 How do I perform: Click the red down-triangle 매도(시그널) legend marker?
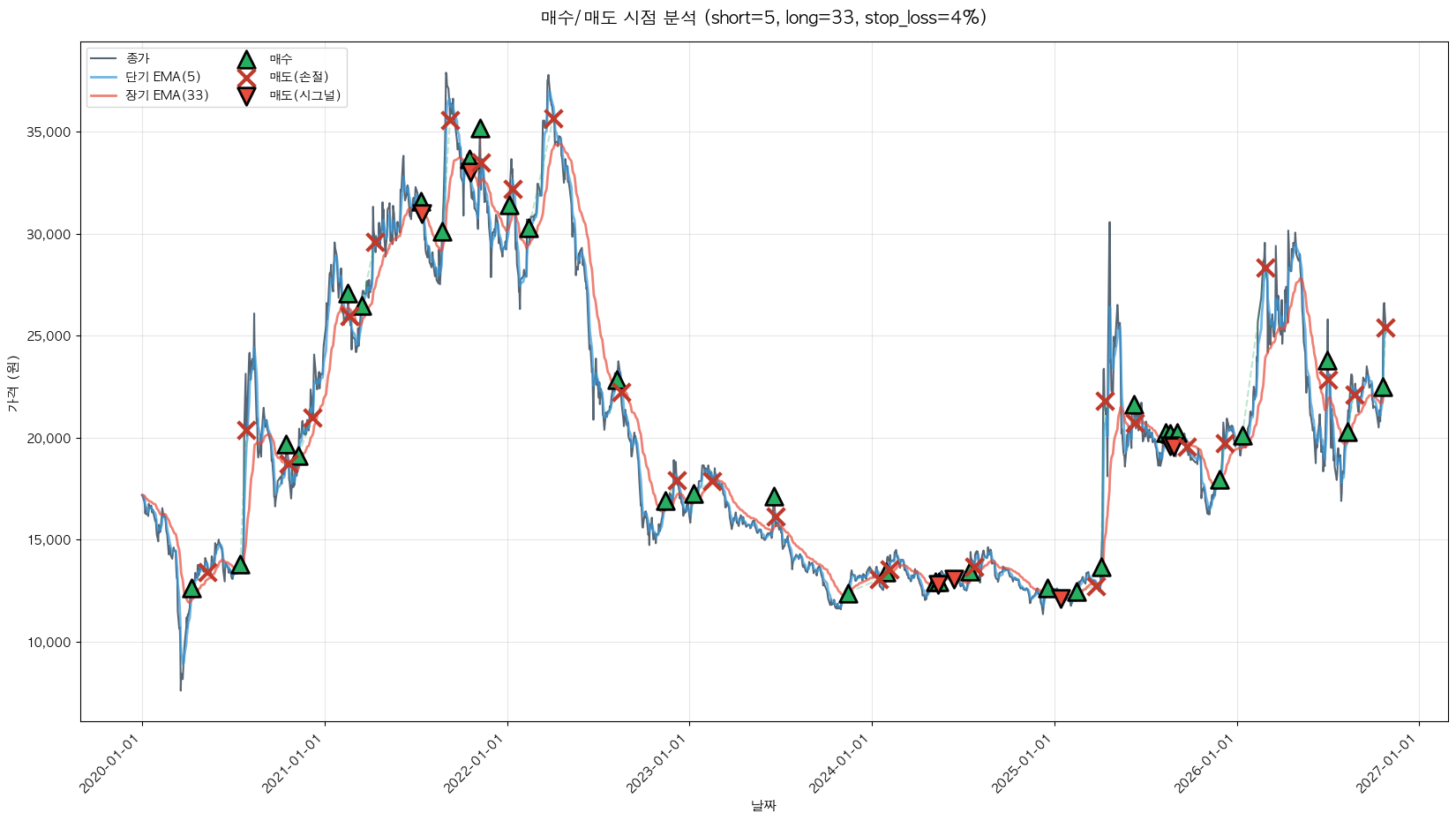click(x=246, y=95)
